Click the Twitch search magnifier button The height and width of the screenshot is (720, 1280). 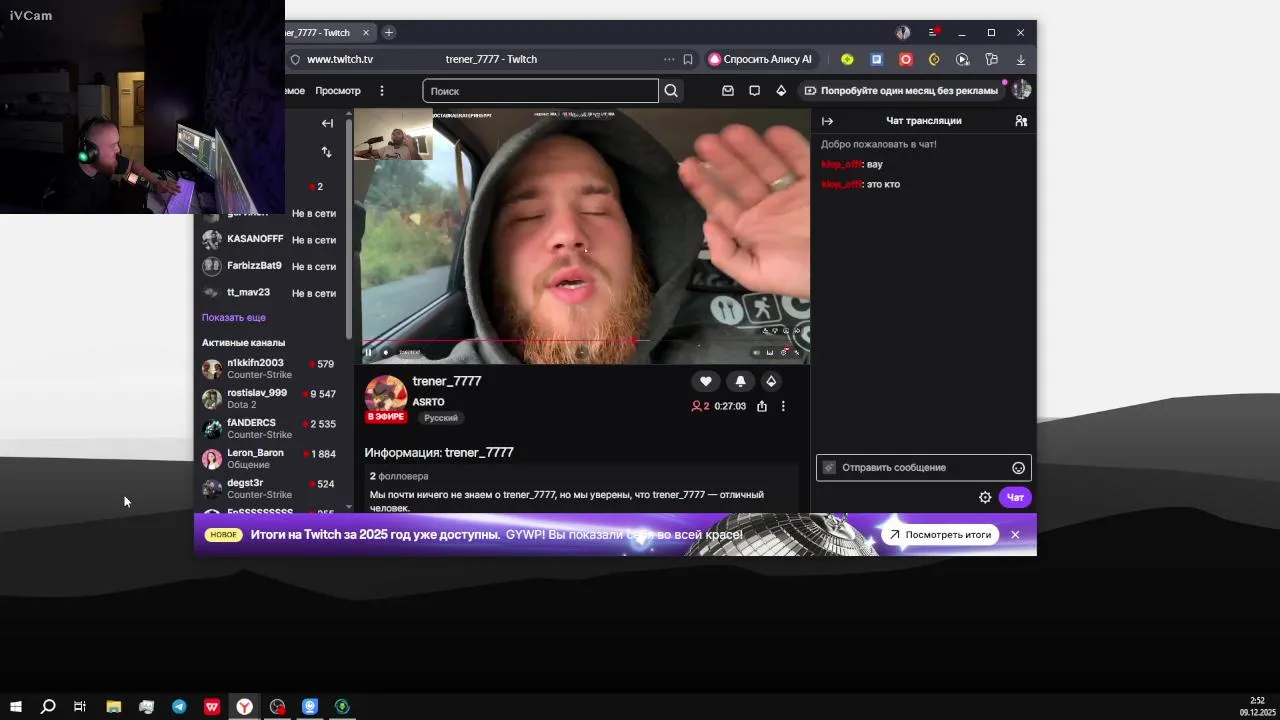point(671,91)
